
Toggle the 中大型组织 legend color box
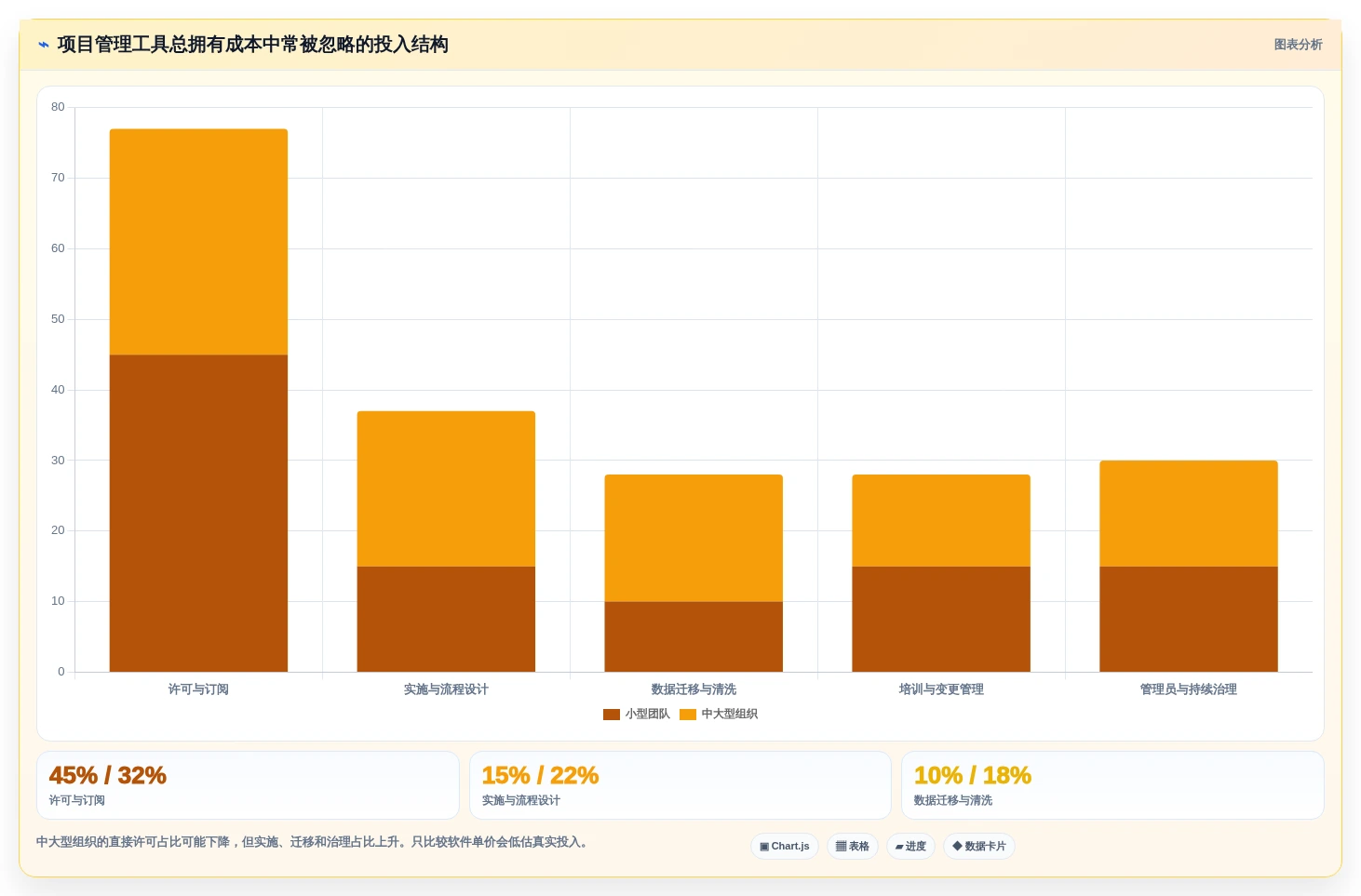click(x=688, y=715)
